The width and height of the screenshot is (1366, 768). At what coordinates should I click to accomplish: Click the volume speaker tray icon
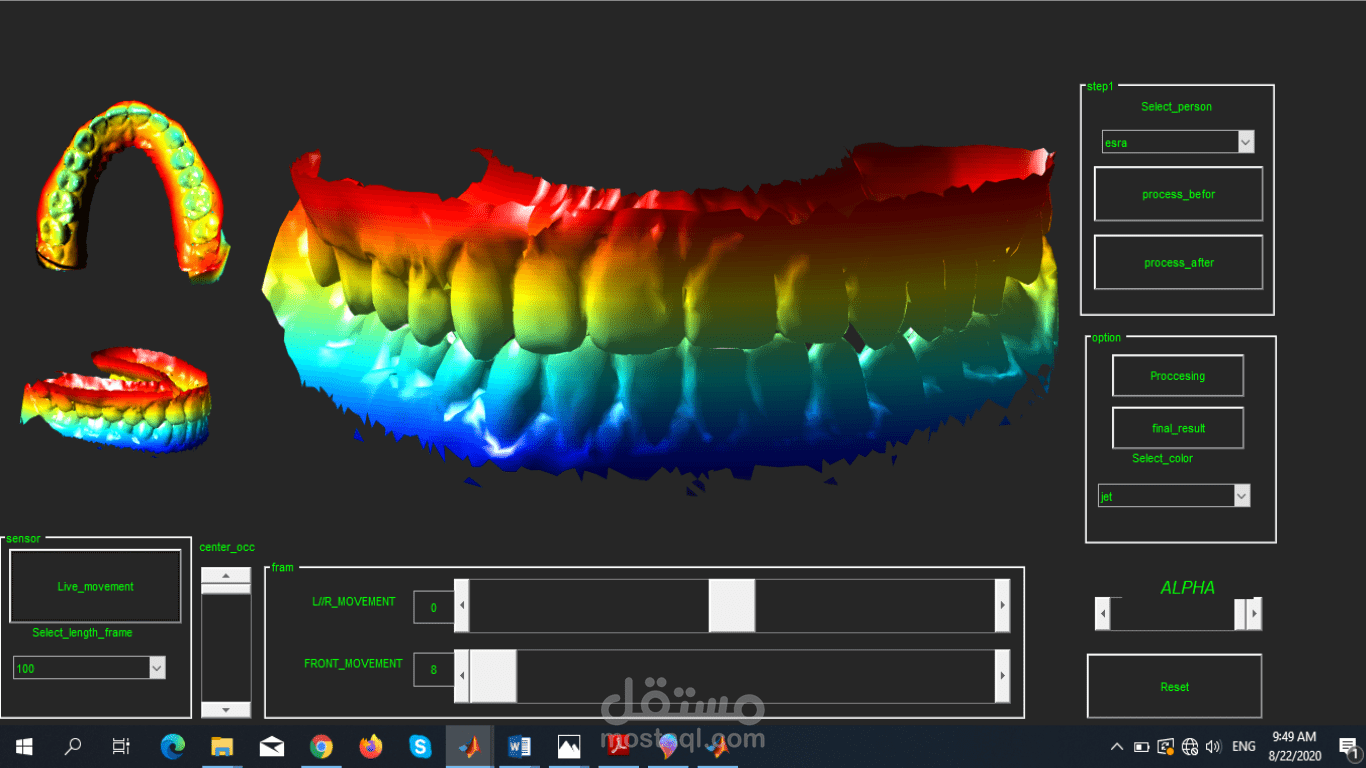coord(1214,747)
